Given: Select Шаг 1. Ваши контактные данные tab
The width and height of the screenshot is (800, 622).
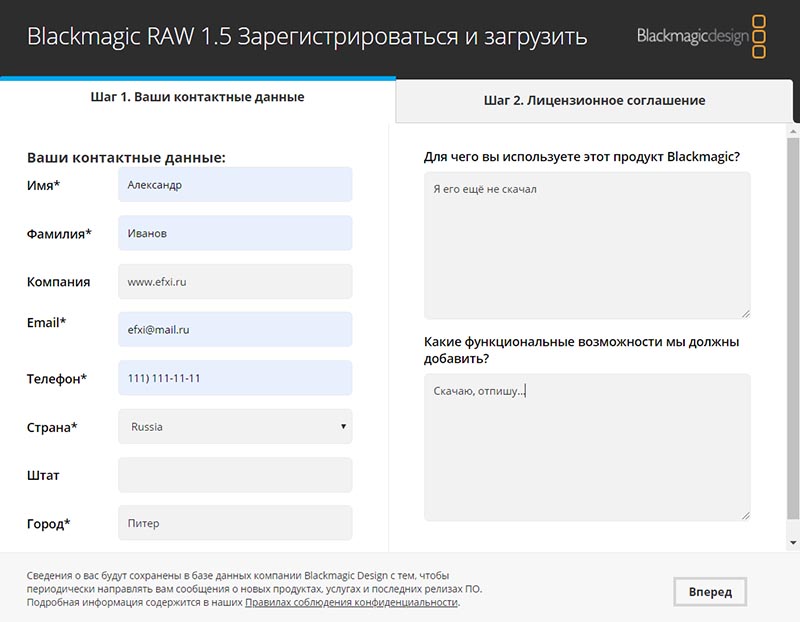Looking at the screenshot, I should coord(197,97).
